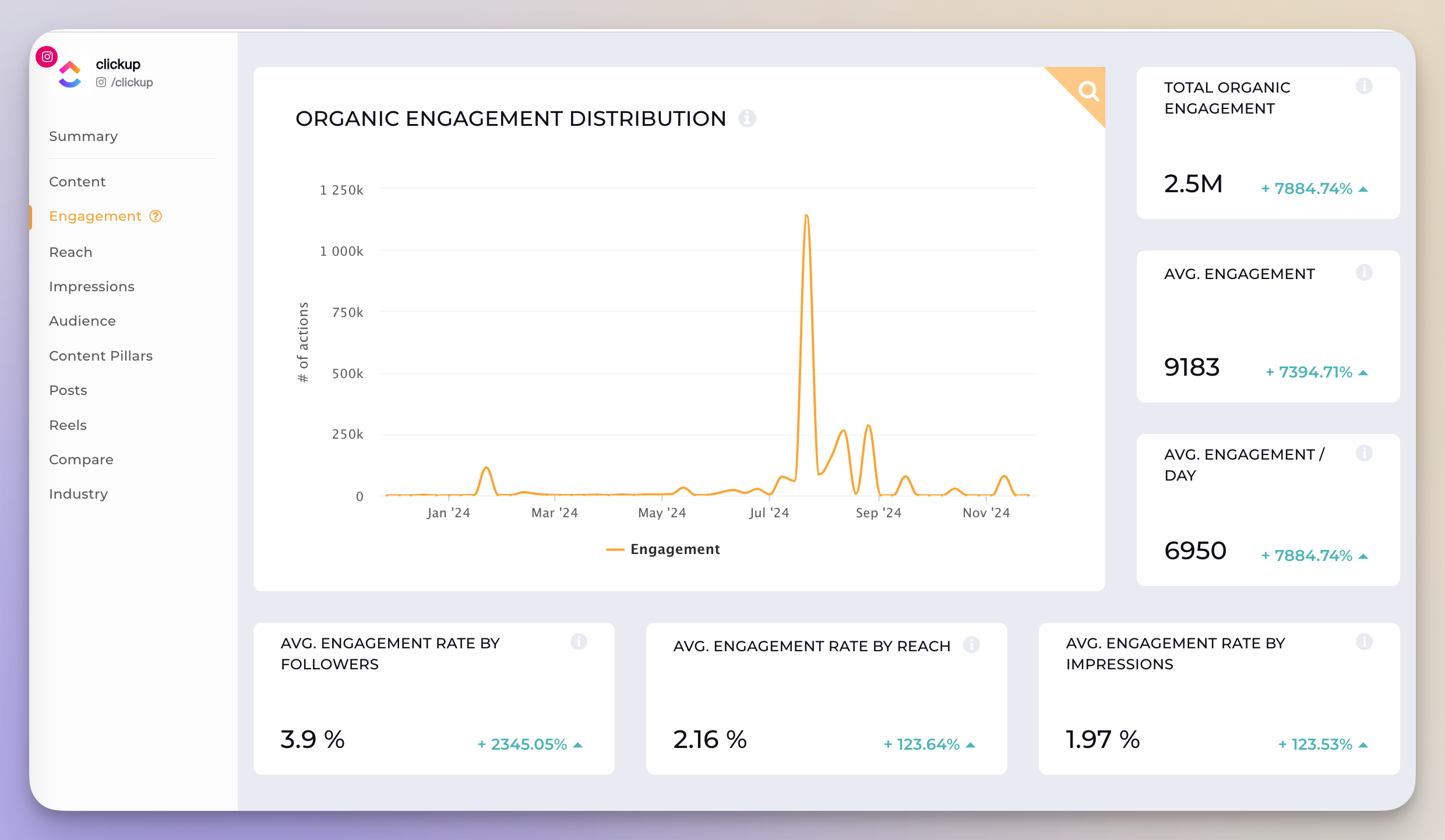Screen dimensions: 1445x840
Task: Open the Posts section in sidebar
Action: pyautogui.click(x=68, y=390)
